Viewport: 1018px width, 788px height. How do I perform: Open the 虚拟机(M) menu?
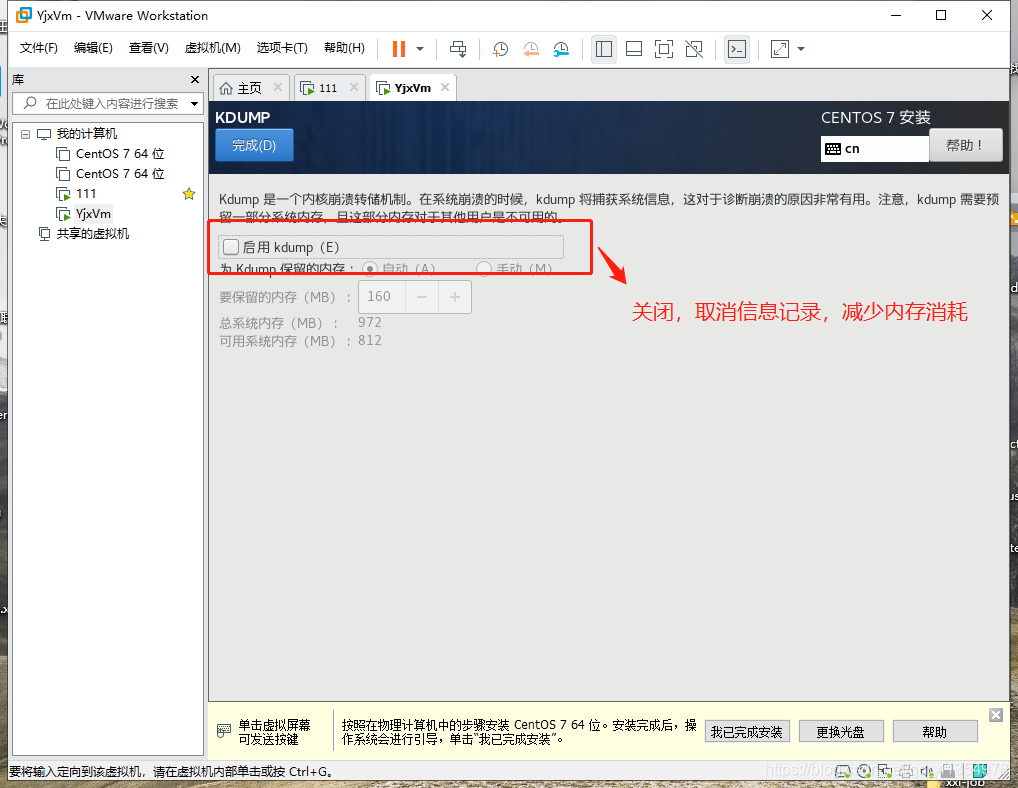213,47
